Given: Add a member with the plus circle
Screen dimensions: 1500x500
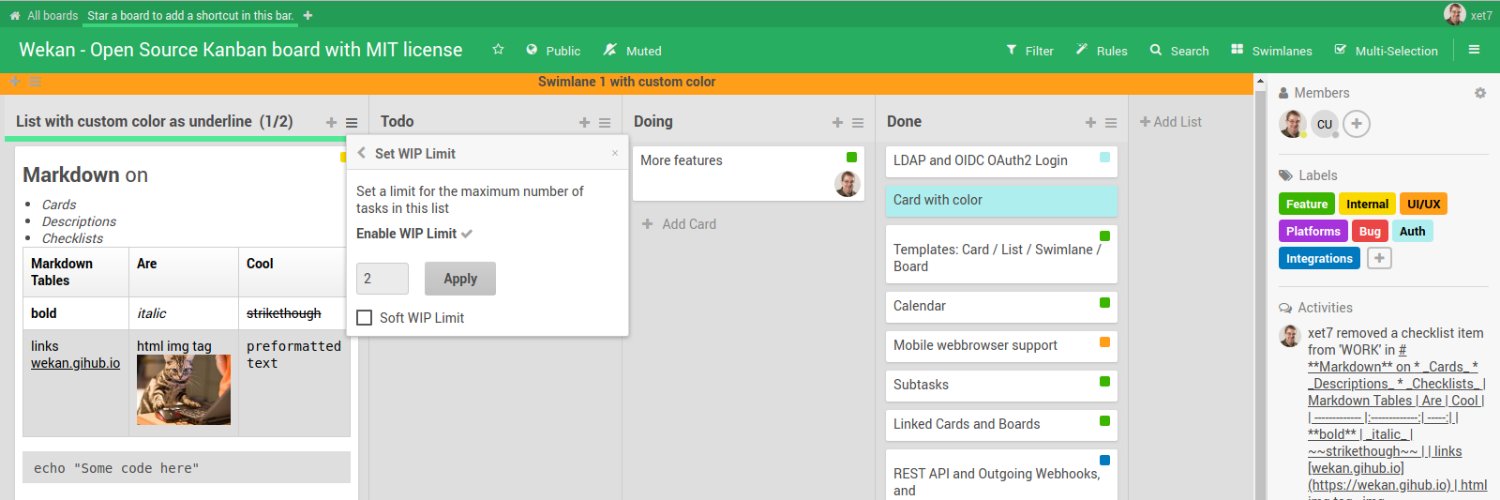Looking at the screenshot, I should [1356, 124].
